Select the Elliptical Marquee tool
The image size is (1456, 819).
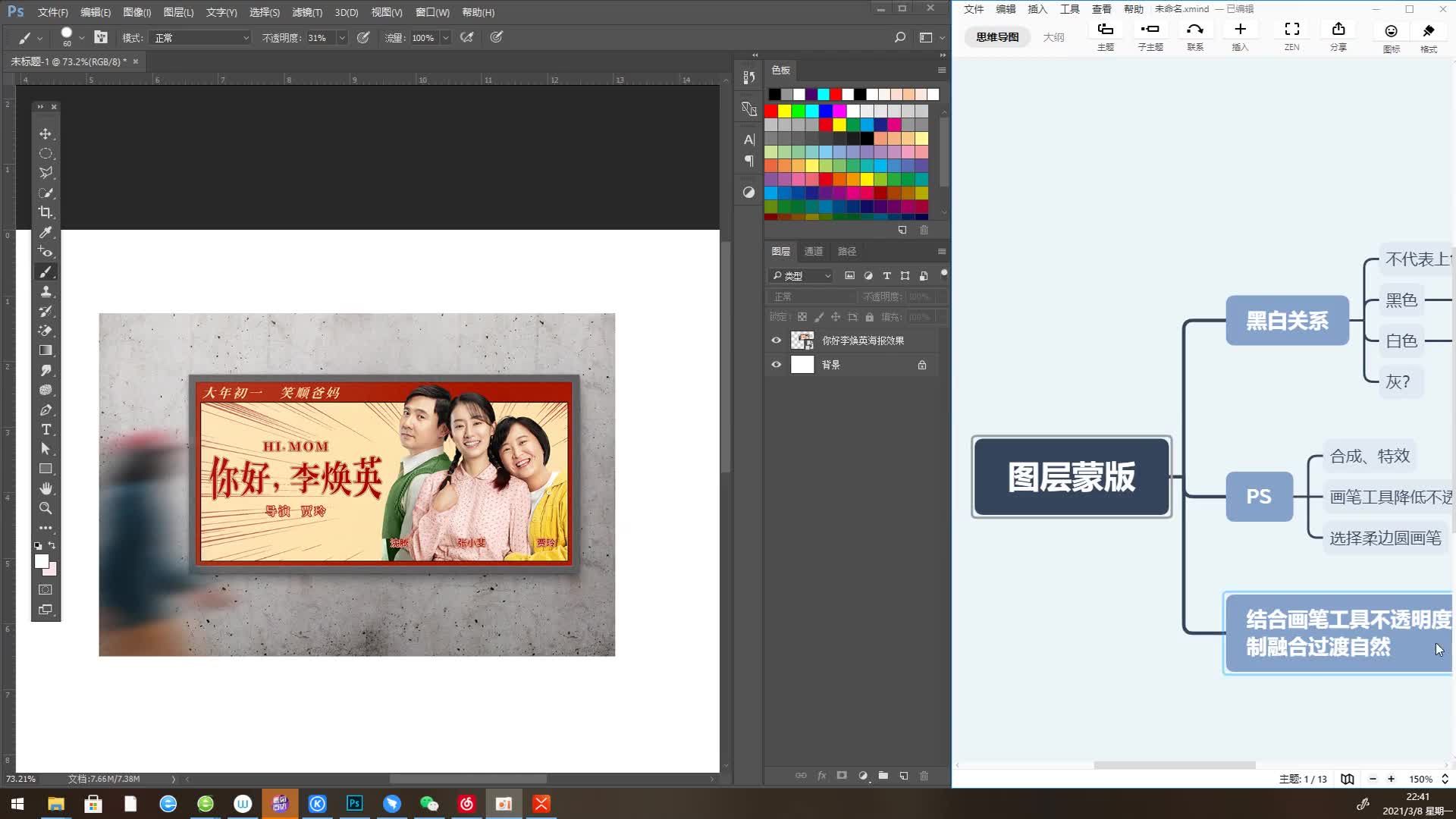(45, 153)
